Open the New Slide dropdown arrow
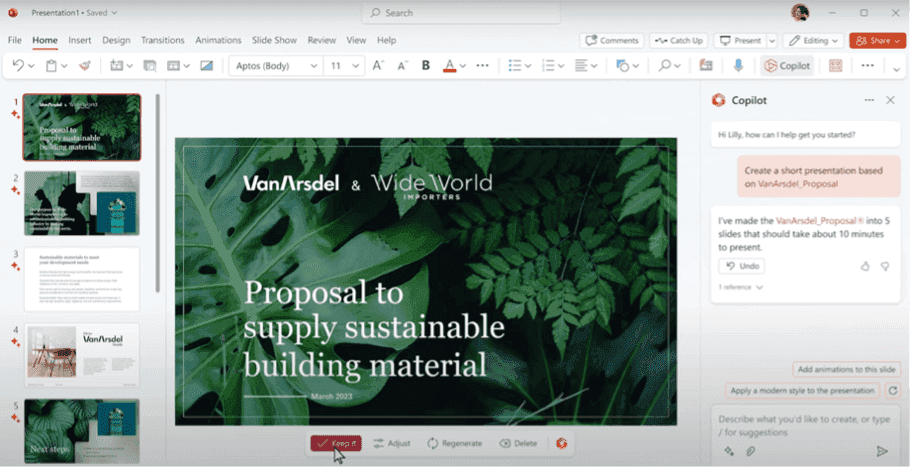Image resolution: width=913 pixels, height=470 pixels. coord(130,66)
